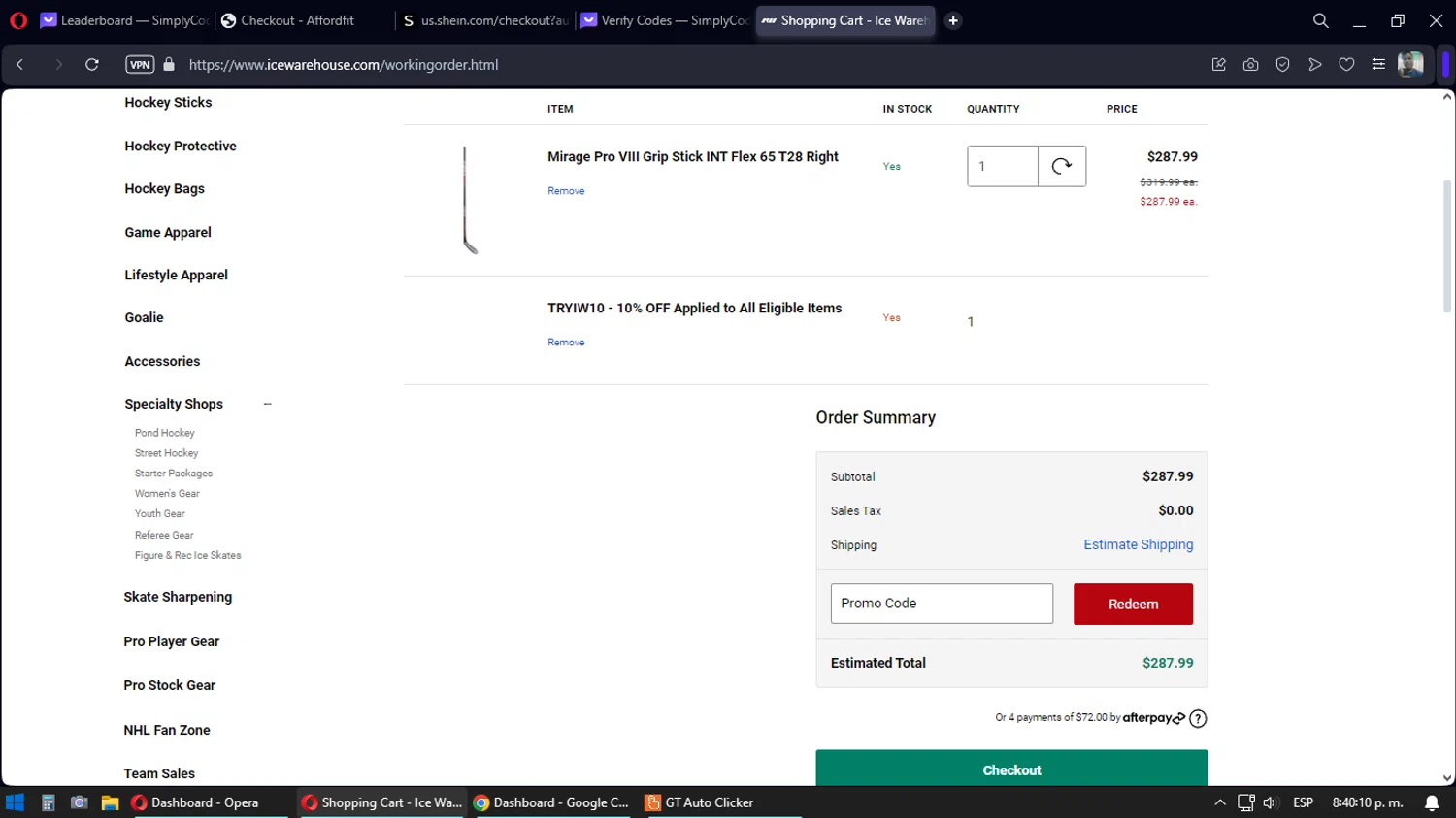The image size is (1456, 818).
Task: Open Hockey Bags category
Action: 164,189
